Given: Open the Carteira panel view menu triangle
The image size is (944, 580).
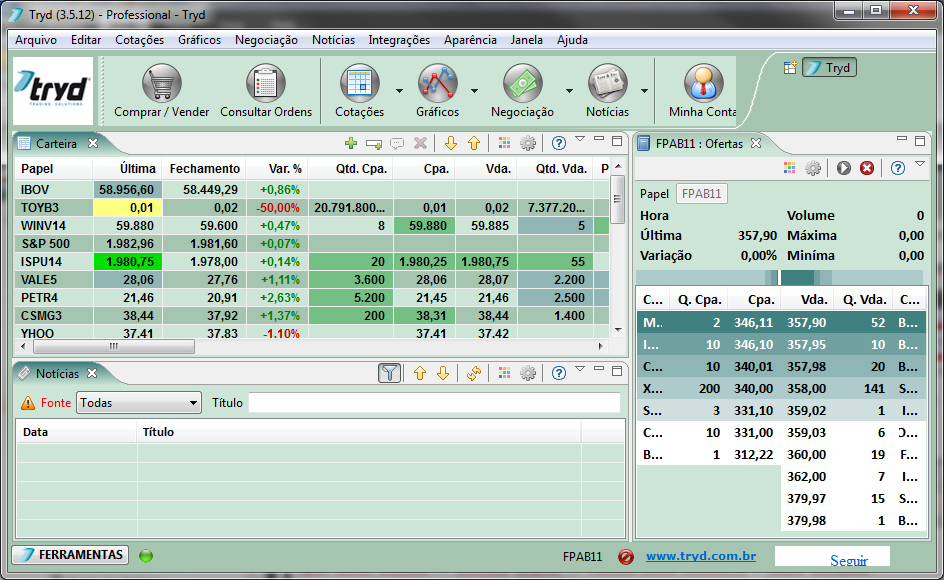Looking at the screenshot, I should 580,139.
